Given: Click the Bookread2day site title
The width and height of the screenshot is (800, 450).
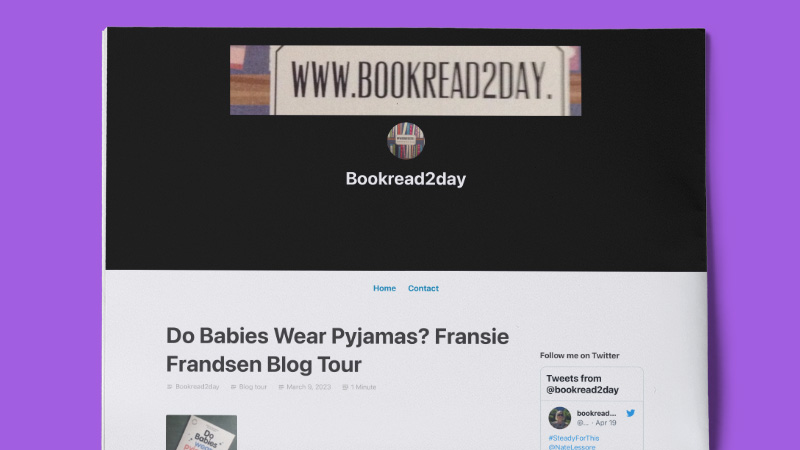Looking at the screenshot, I should click(406, 179).
